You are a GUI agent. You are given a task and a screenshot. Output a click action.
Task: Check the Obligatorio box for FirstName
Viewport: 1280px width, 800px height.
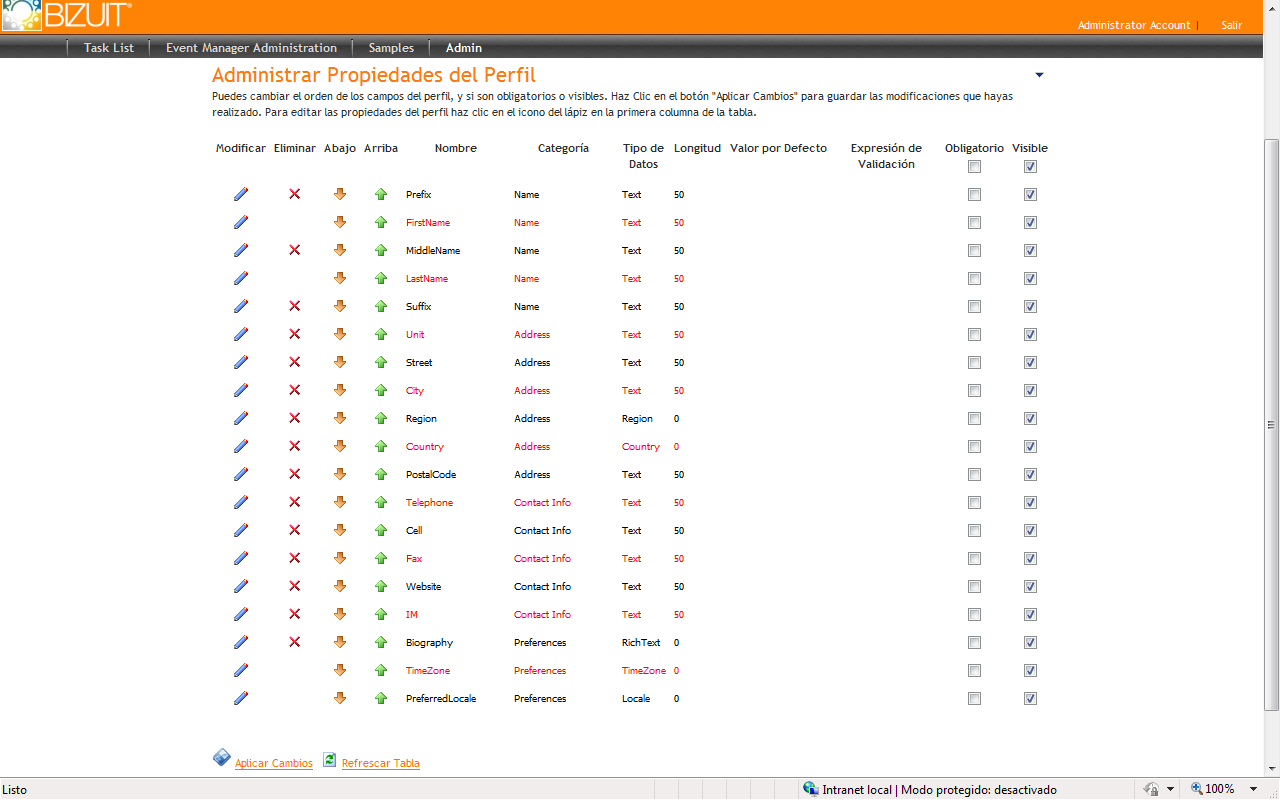point(974,223)
